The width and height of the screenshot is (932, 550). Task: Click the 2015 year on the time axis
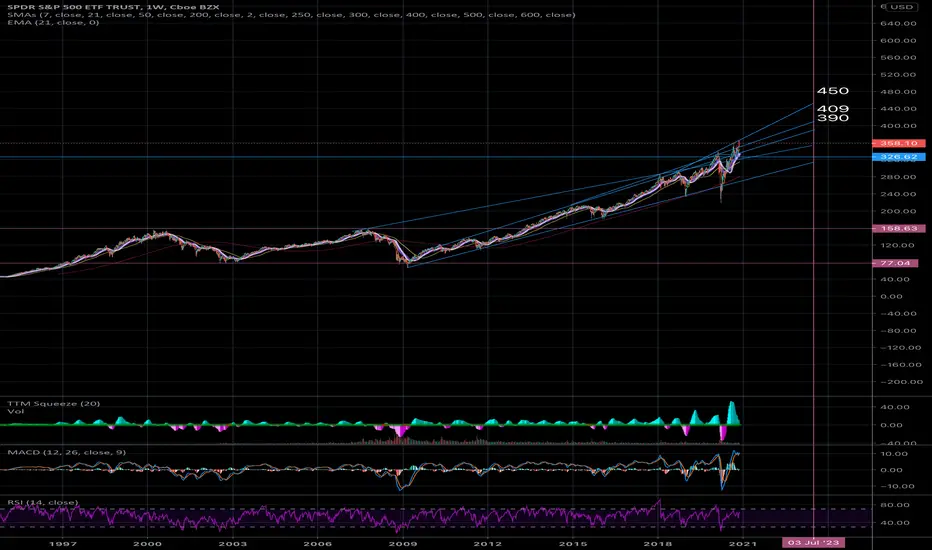pyautogui.click(x=573, y=543)
